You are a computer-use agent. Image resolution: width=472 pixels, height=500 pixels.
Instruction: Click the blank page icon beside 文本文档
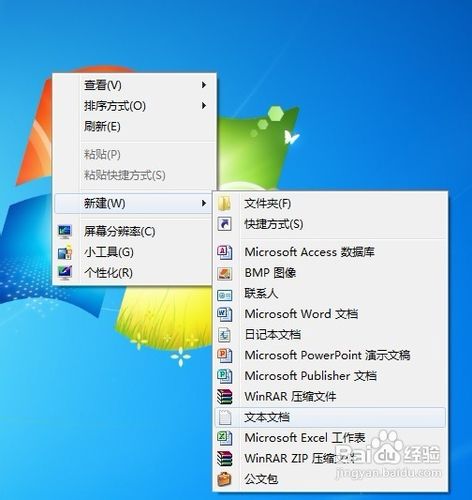(225, 417)
